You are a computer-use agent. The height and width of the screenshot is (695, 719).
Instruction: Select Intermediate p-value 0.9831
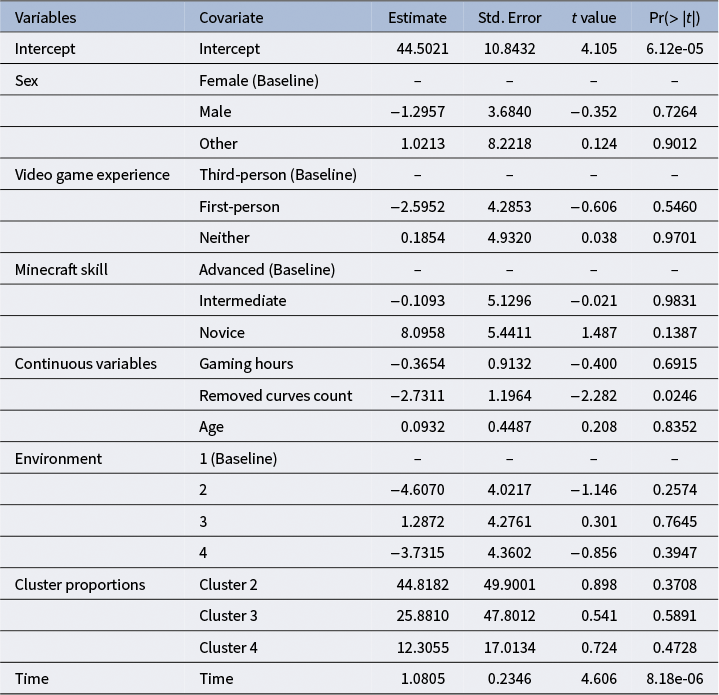coord(675,301)
